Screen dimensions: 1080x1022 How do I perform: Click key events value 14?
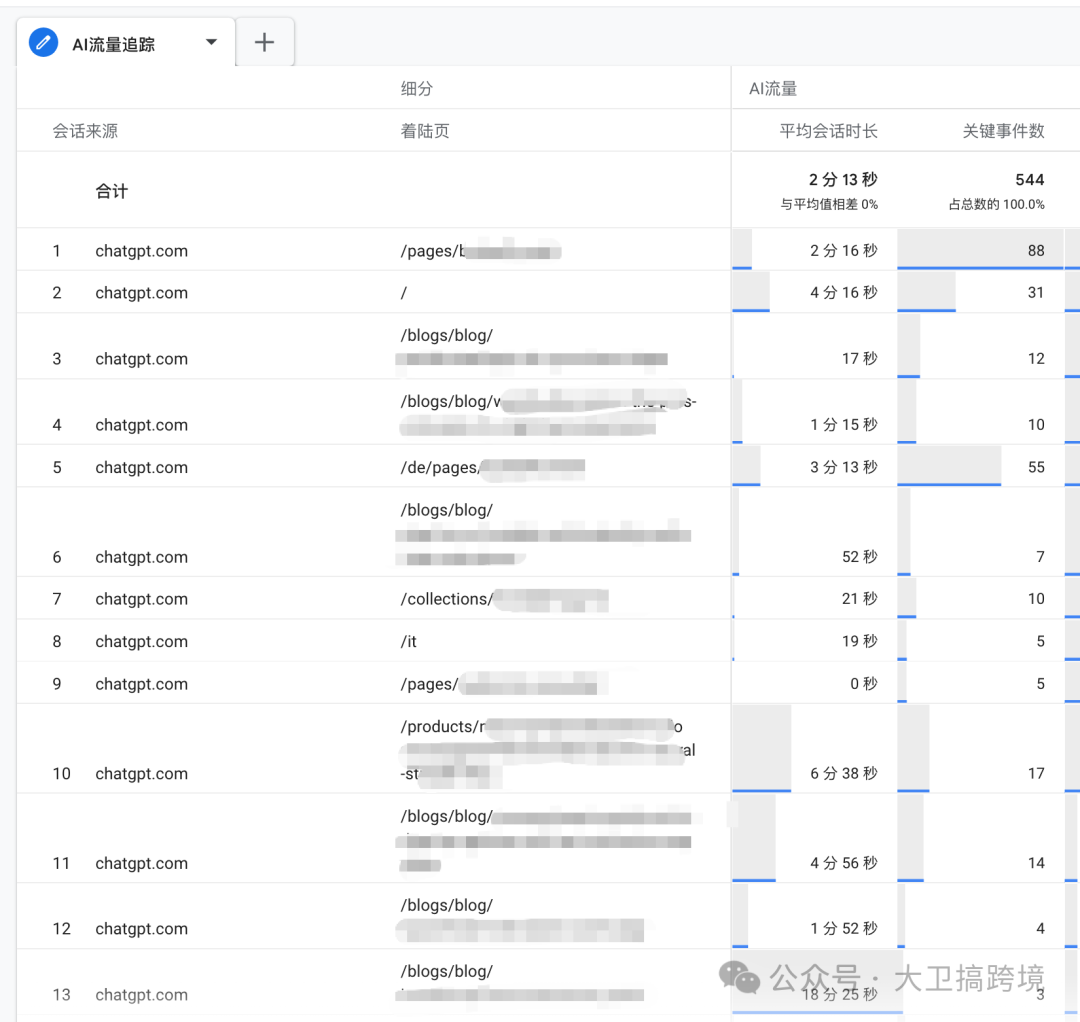[1036, 863]
